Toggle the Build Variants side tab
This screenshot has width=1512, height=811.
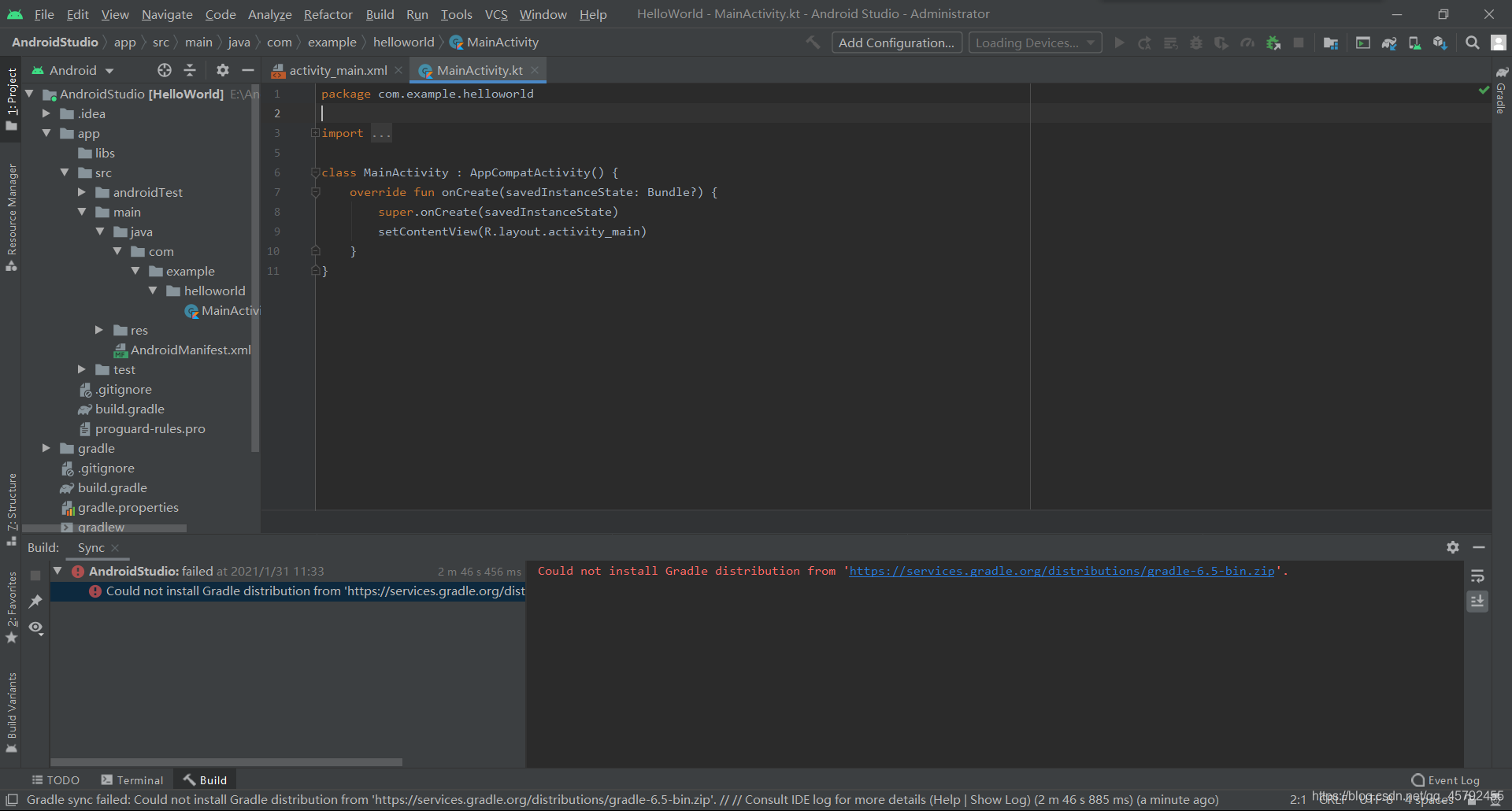pyautogui.click(x=11, y=713)
